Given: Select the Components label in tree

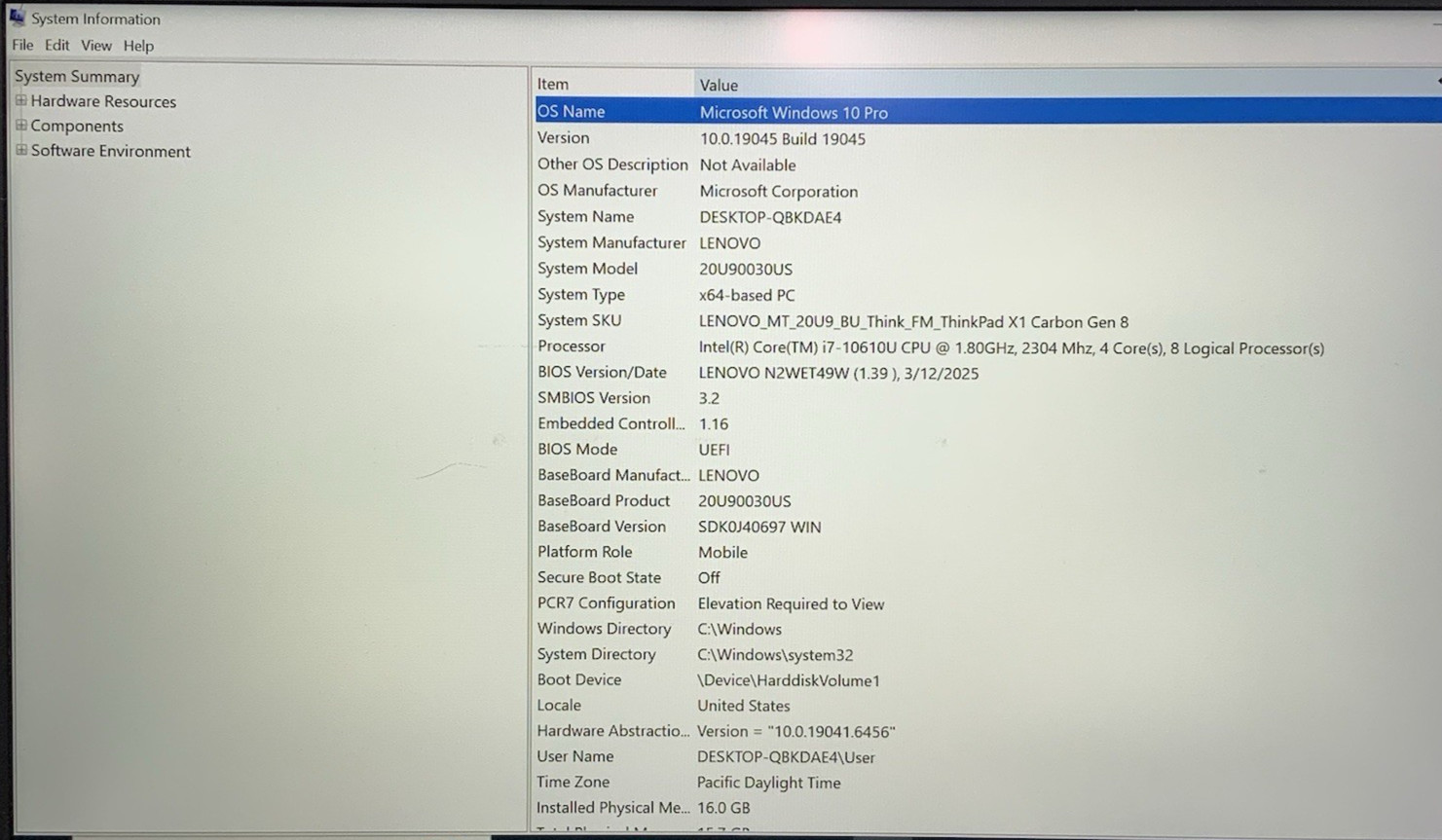Looking at the screenshot, I should [77, 126].
